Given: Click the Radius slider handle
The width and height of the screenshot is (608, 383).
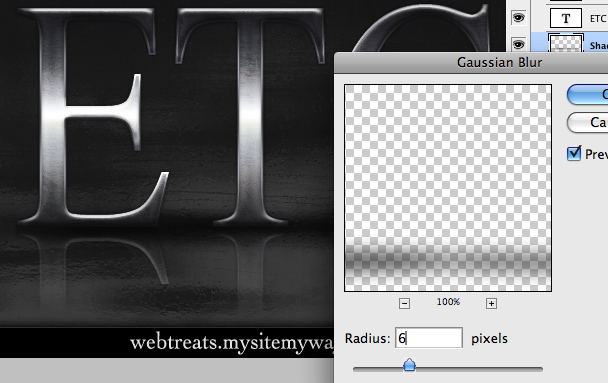Looking at the screenshot, I should (x=409, y=365).
